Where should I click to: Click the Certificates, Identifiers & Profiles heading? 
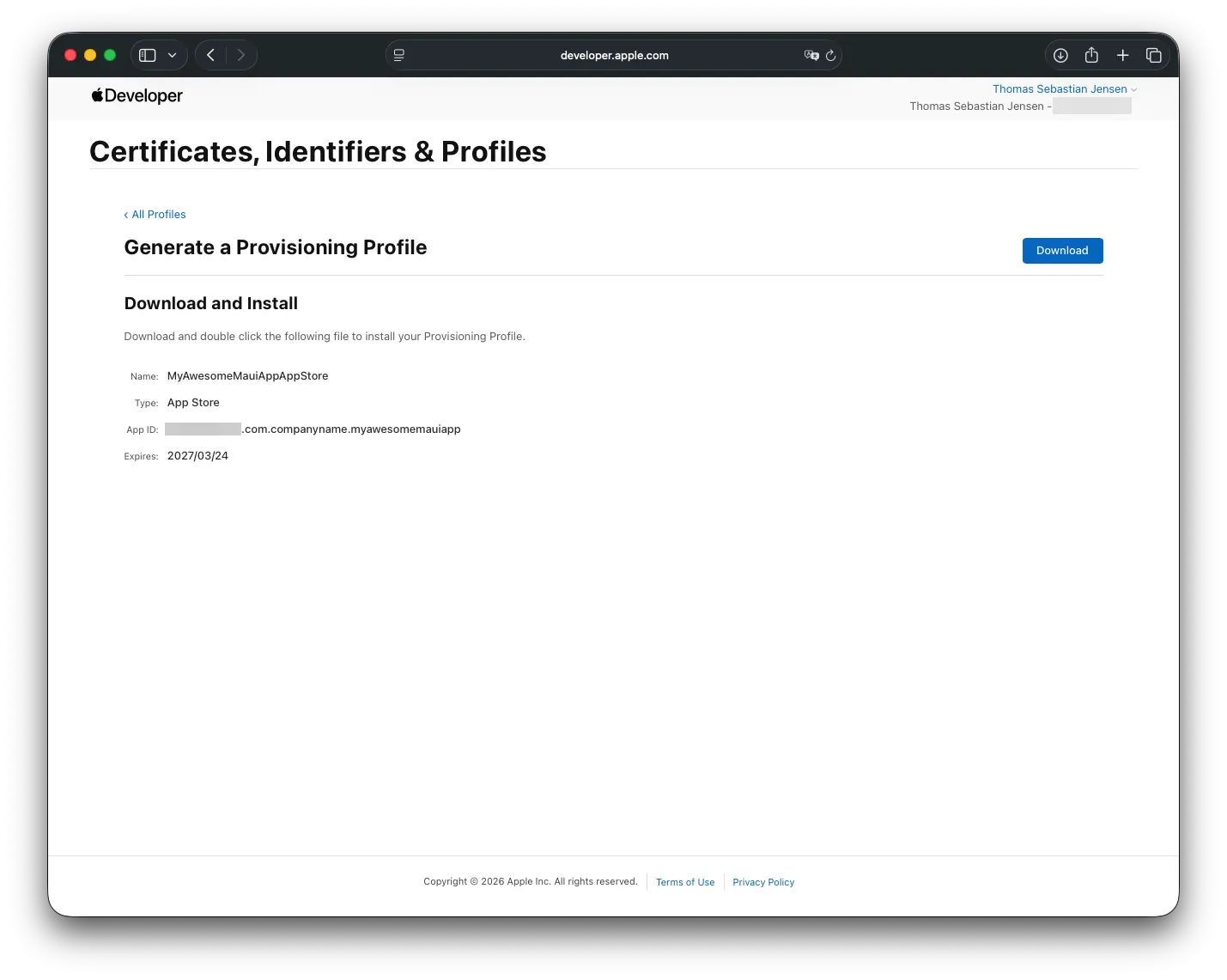click(x=318, y=151)
